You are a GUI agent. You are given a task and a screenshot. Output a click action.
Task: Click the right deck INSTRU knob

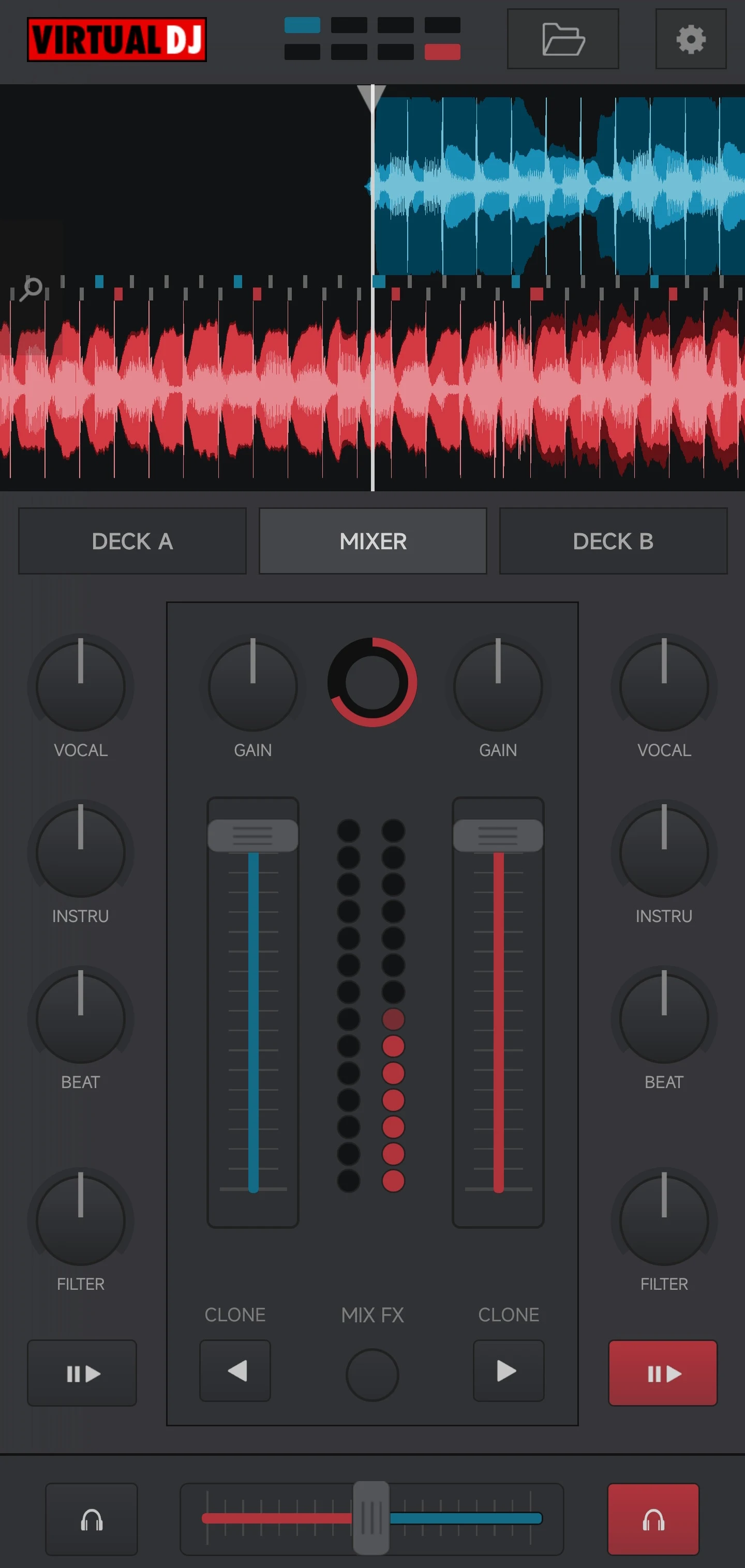664,852
